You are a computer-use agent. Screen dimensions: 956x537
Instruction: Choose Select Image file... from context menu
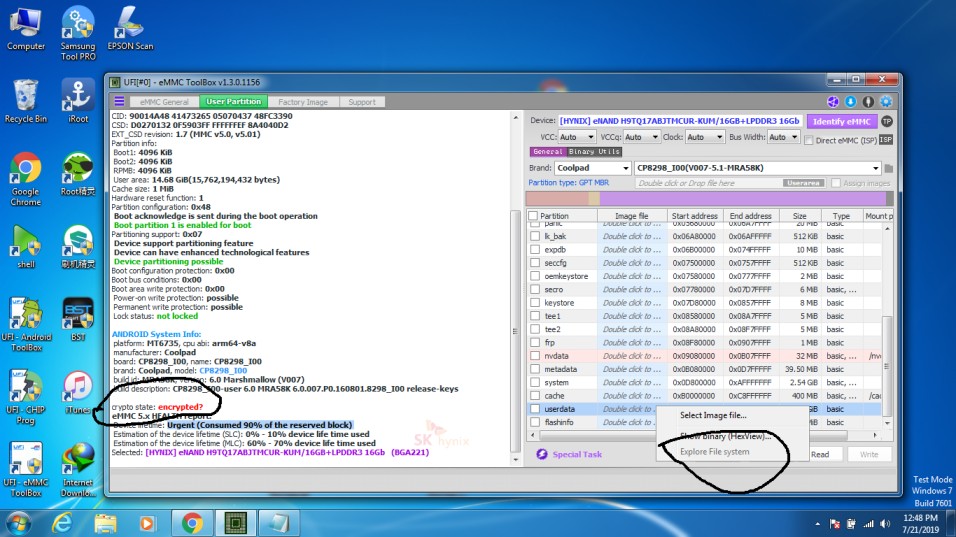click(x=713, y=415)
